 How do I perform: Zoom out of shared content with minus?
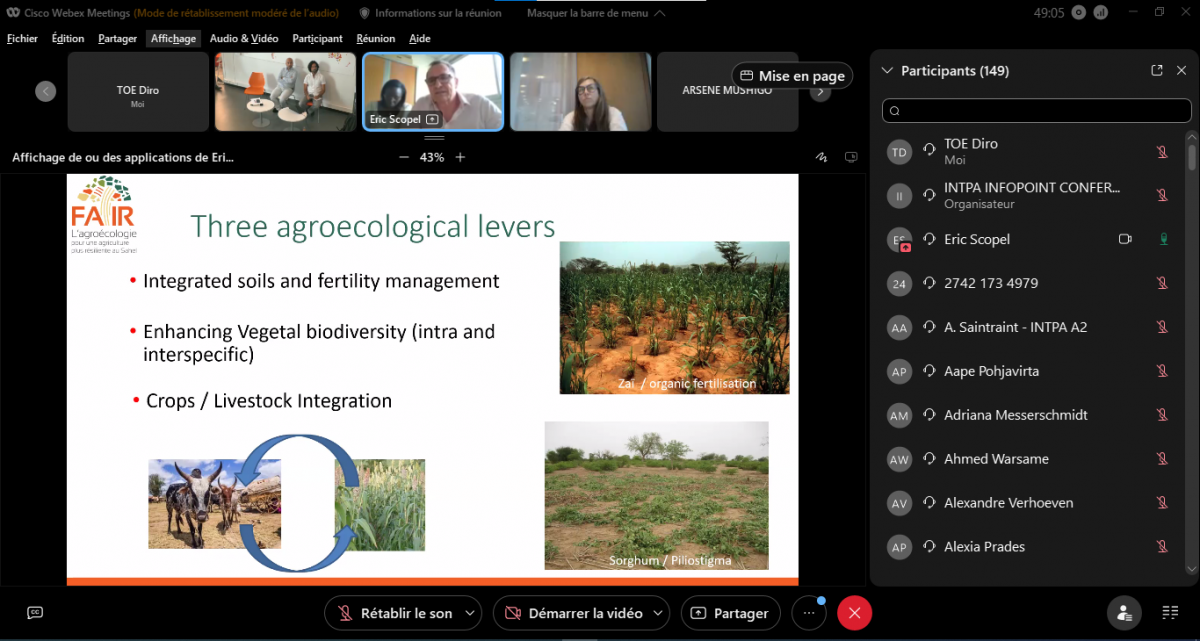[404, 157]
